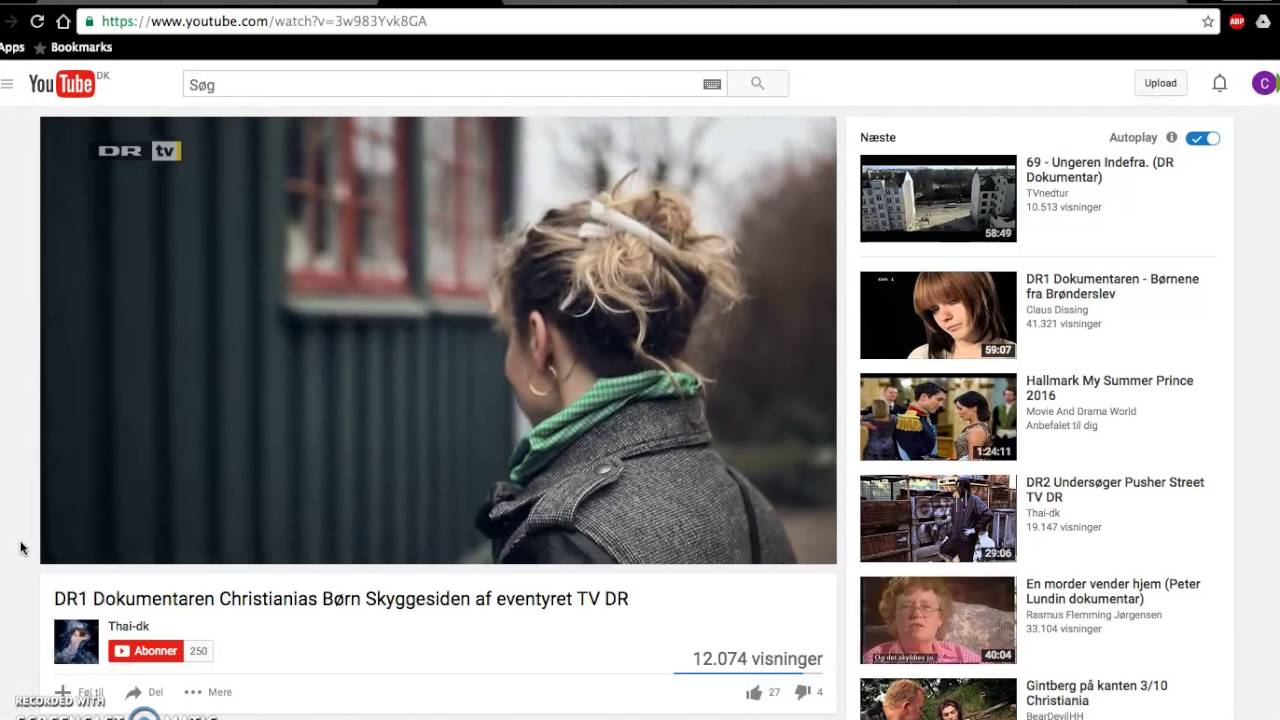Open the Bookmarks folder in the bookmarks bar
The width and height of the screenshot is (1280, 720).
(72, 47)
